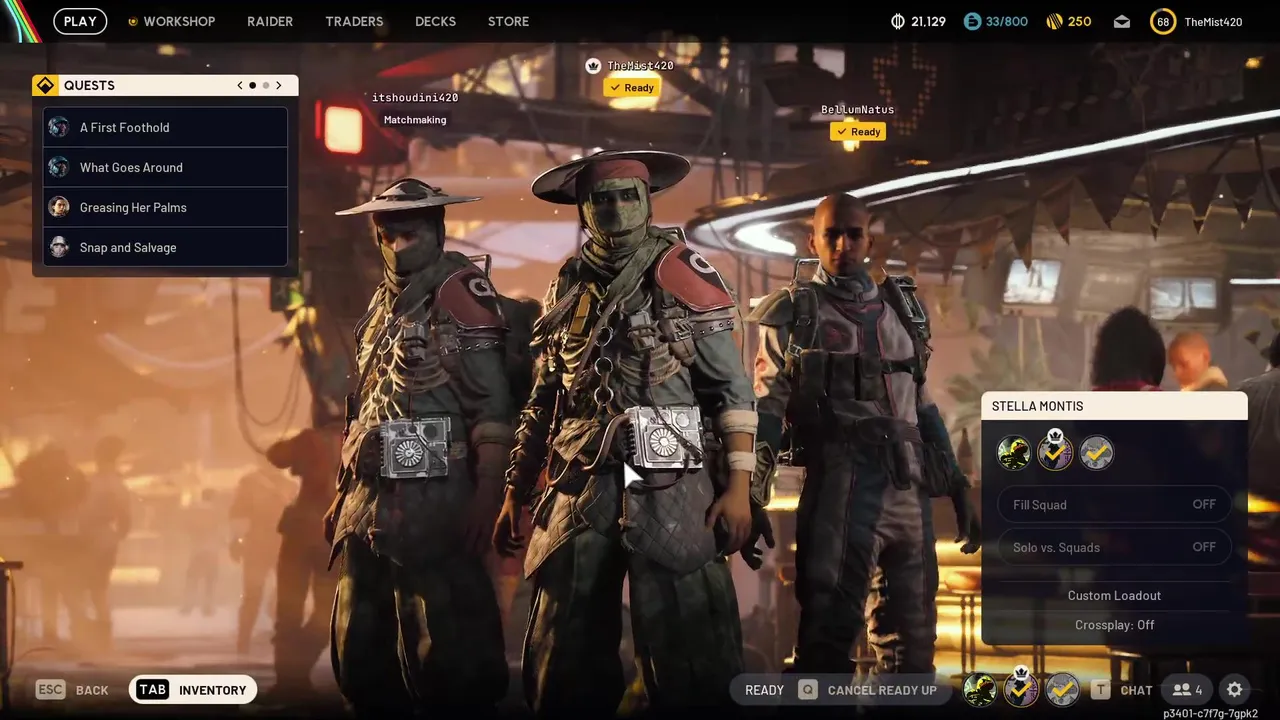Viewport: 1280px width, 720px height.
Task: Click the coin currency icon beside 21.129
Action: point(897,21)
